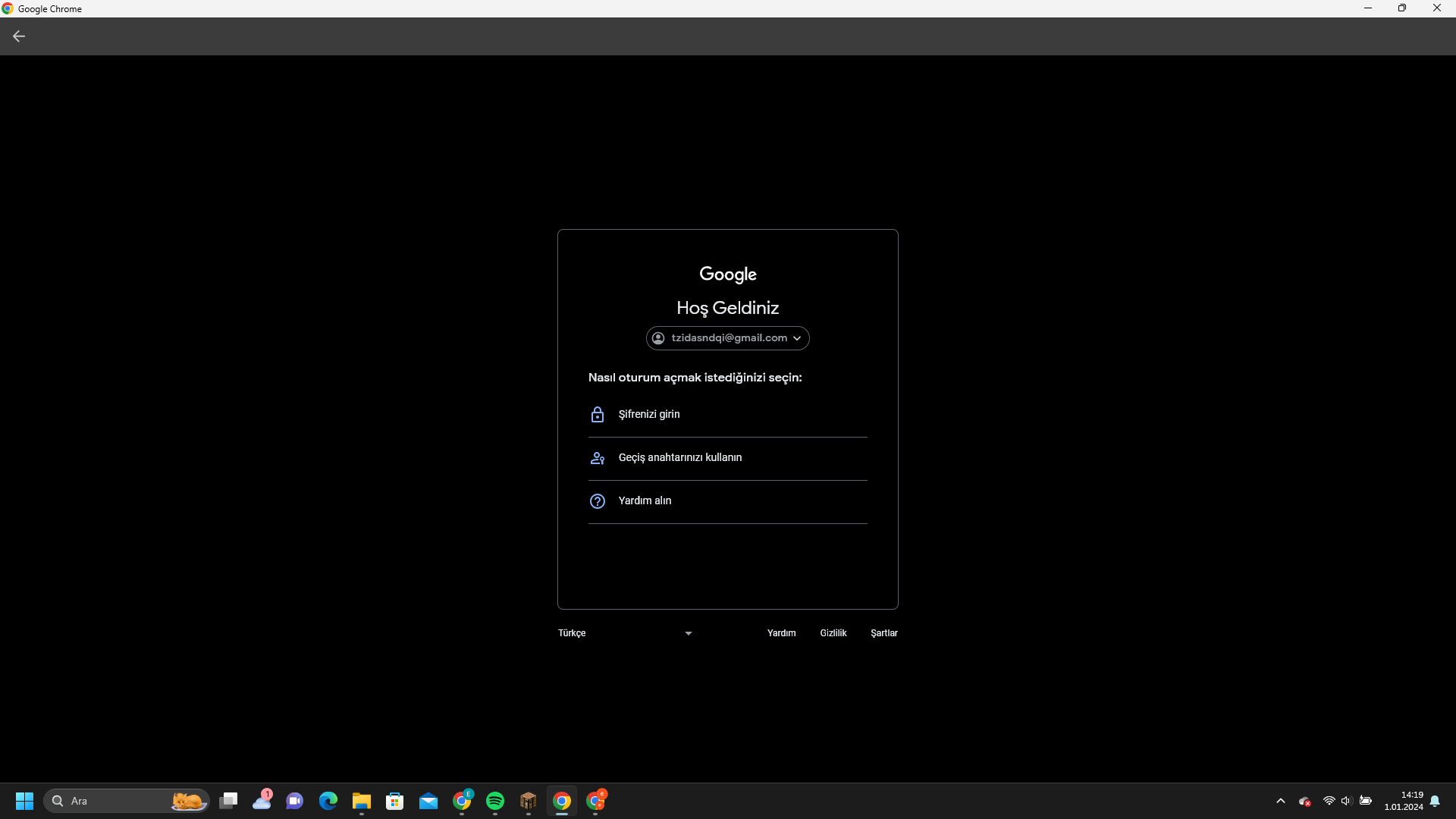Open the notifications bell icon
The width and height of the screenshot is (1456, 819).
(x=1435, y=801)
